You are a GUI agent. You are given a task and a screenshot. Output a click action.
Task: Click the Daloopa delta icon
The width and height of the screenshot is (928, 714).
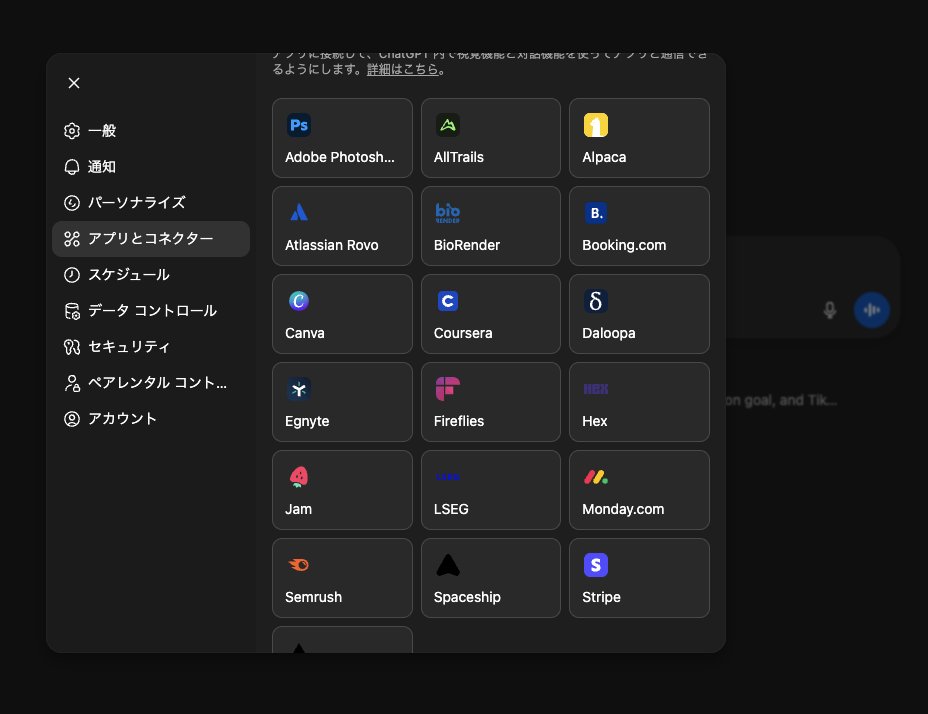(595, 301)
